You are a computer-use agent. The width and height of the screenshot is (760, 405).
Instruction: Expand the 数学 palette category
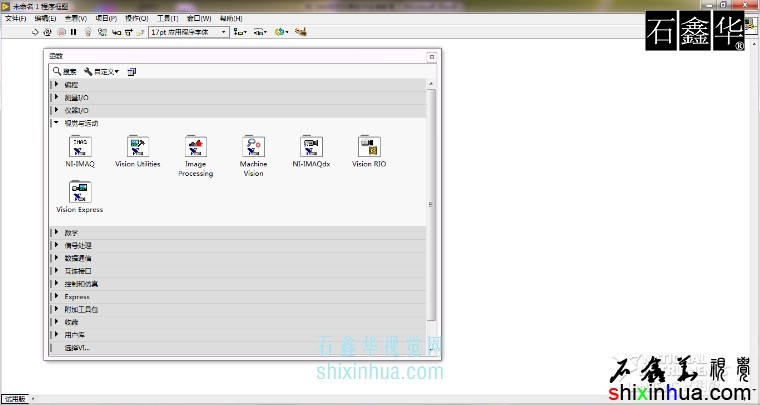(238, 233)
